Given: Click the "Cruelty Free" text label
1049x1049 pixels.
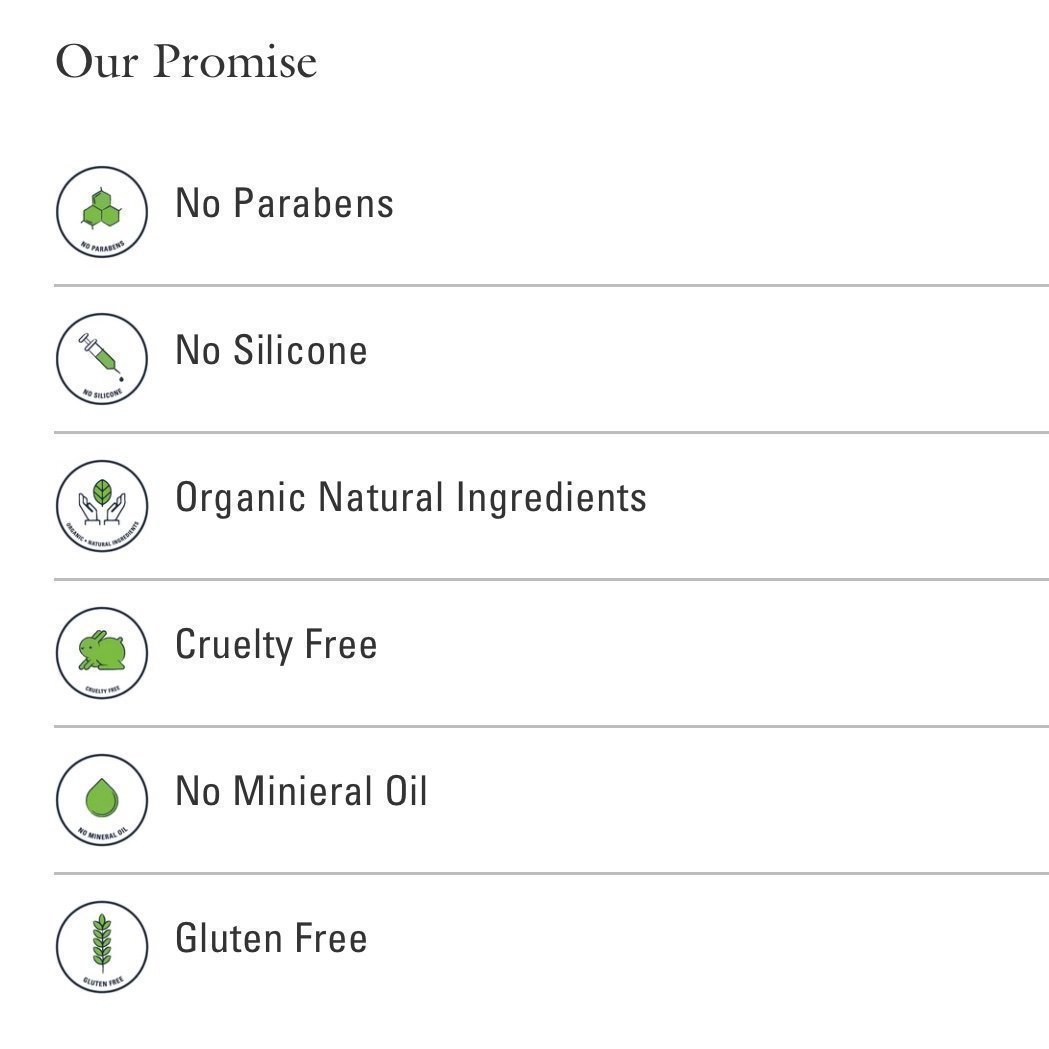Looking at the screenshot, I should coord(276,645).
